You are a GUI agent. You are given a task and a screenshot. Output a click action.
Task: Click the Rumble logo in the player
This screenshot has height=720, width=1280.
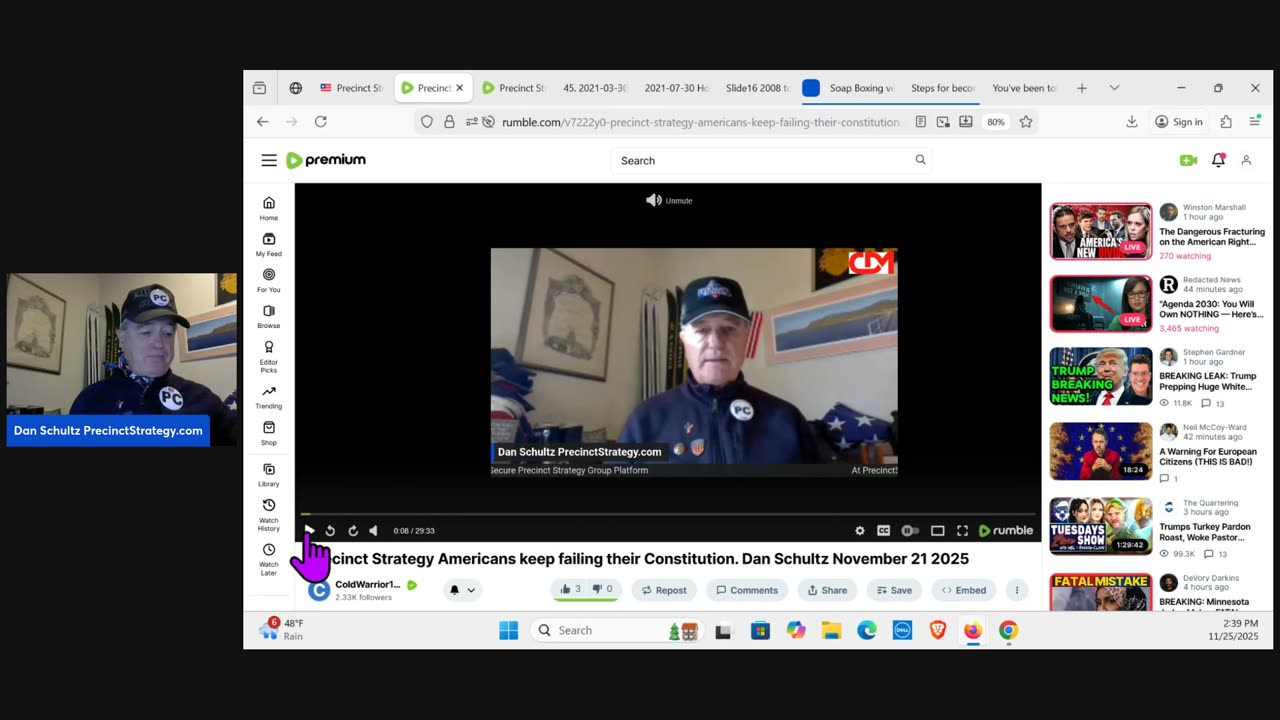(1006, 530)
